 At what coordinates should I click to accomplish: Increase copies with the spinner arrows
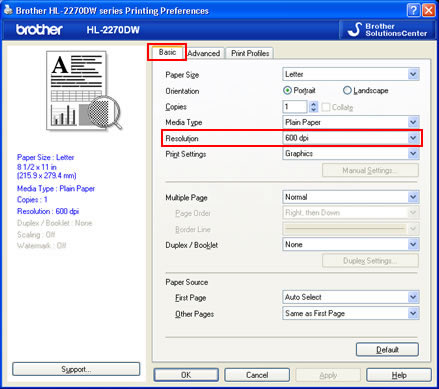313,104
